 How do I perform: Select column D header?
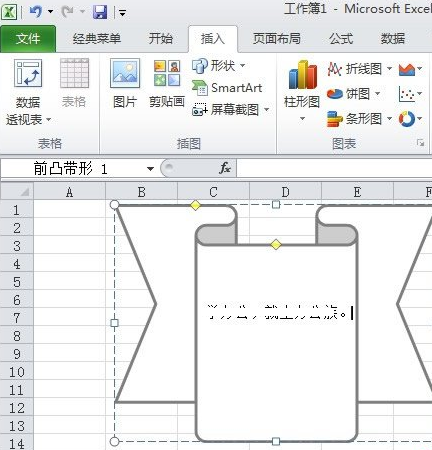pyautogui.click(x=285, y=192)
